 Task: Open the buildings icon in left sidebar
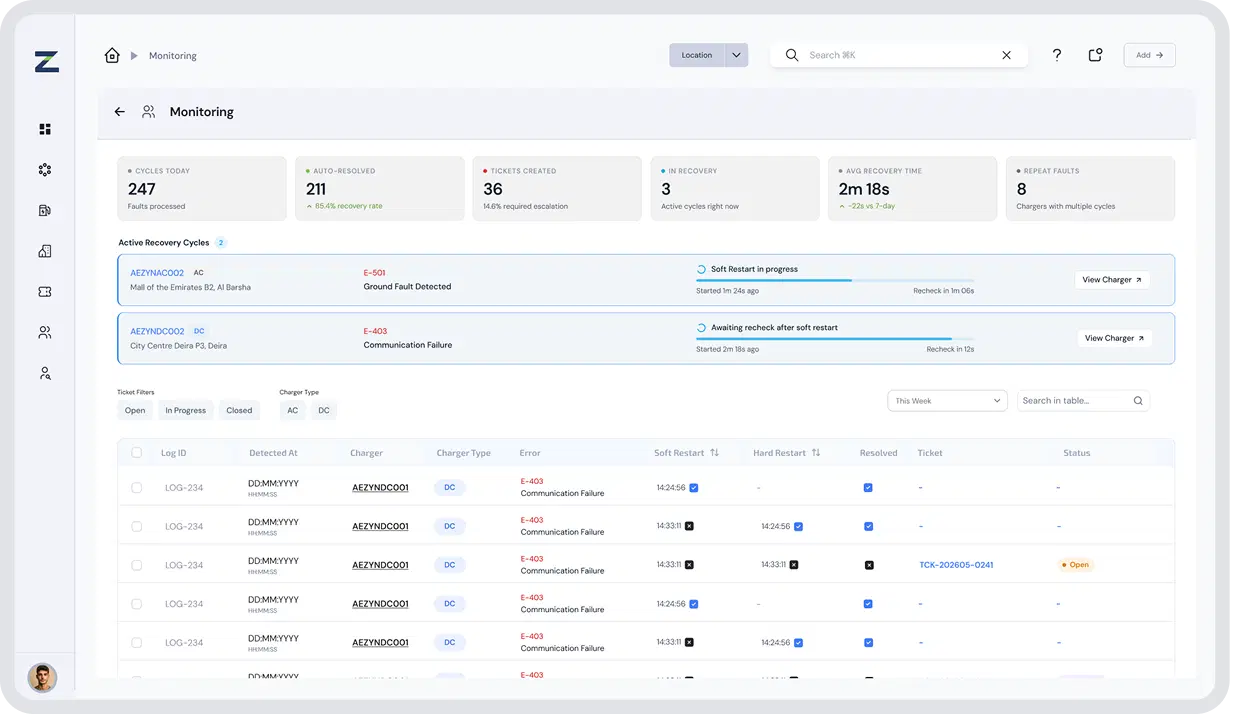(45, 251)
